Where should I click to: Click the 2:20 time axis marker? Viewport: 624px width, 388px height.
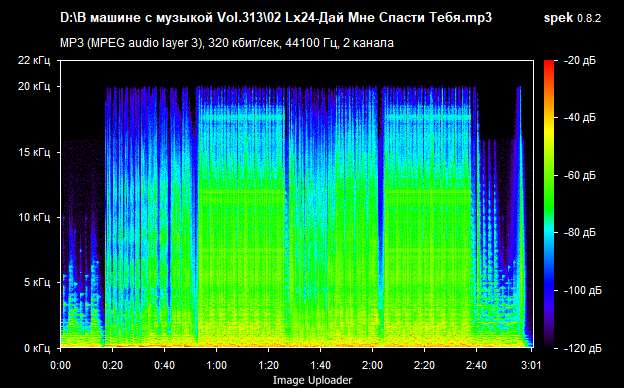tap(424, 365)
